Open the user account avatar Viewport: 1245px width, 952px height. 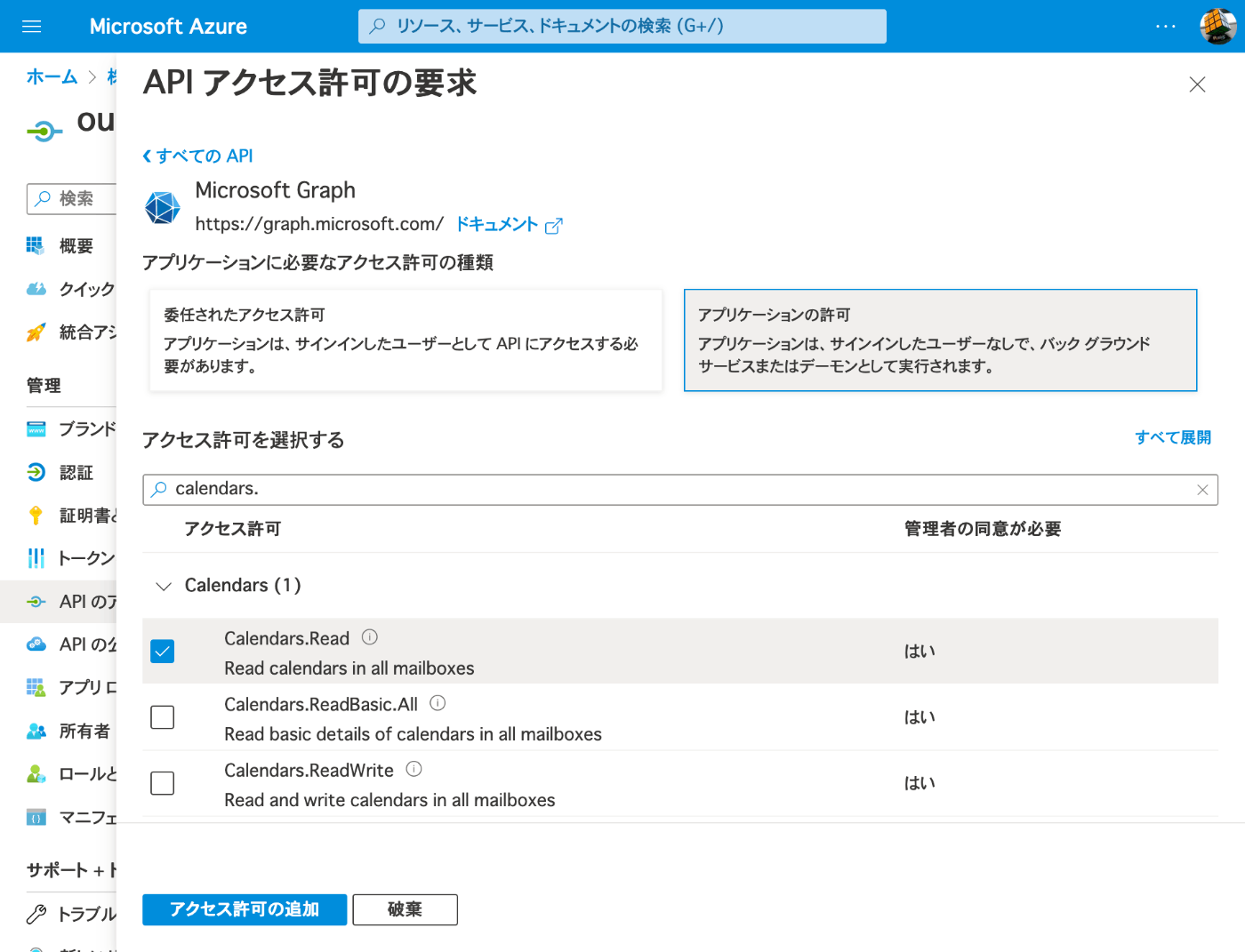(x=1217, y=27)
